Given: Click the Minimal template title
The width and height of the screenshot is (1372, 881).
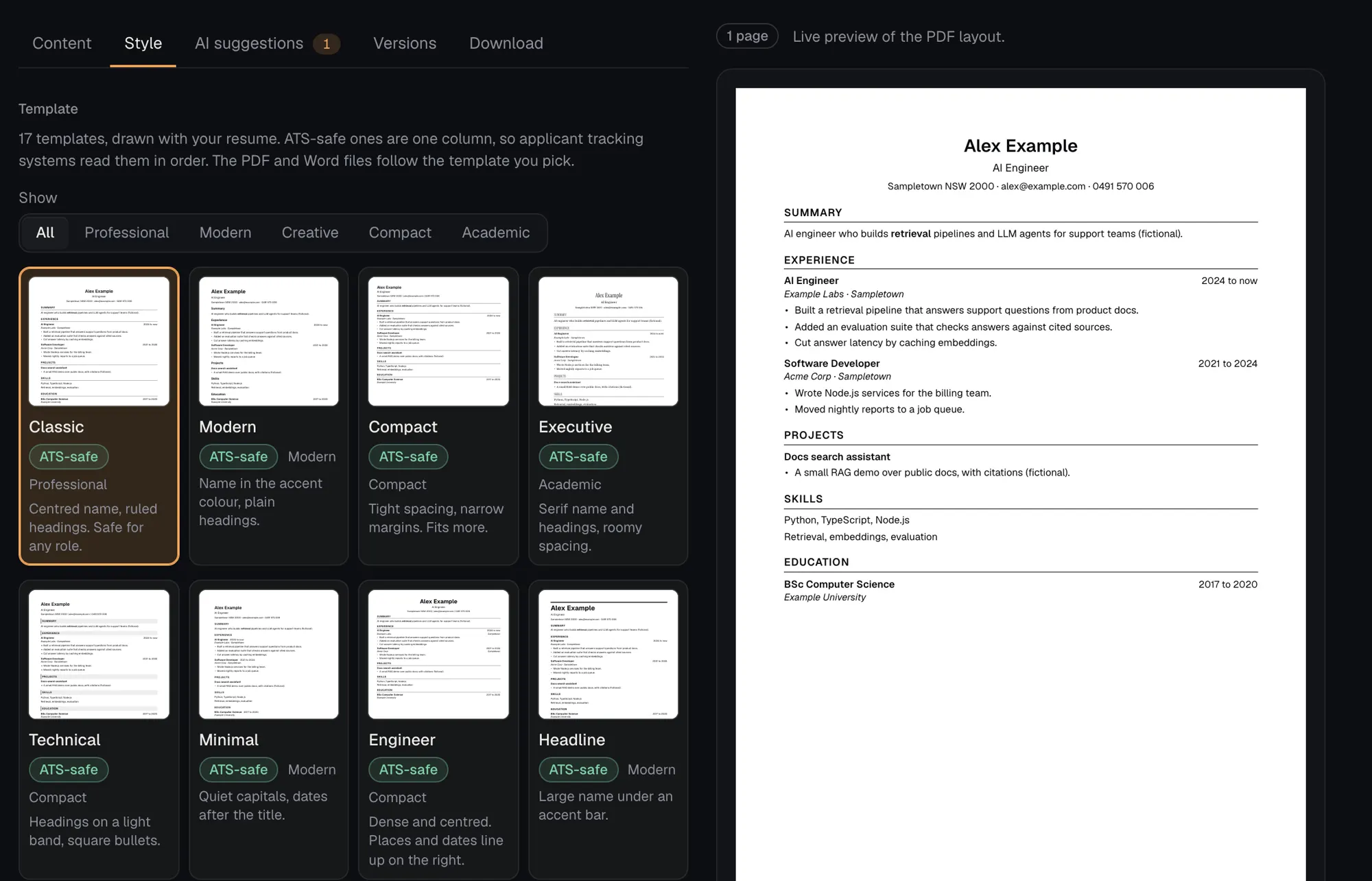Looking at the screenshot, I should 228,740.
